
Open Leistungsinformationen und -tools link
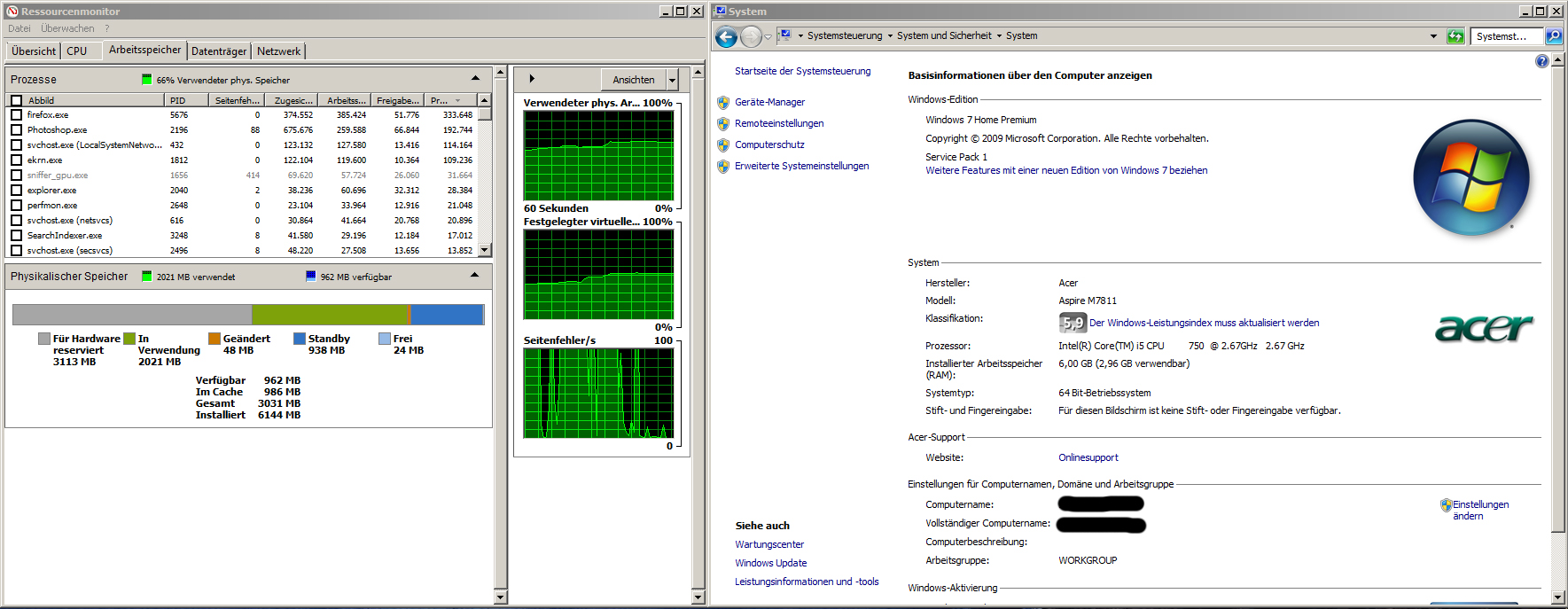pos(807,582)
